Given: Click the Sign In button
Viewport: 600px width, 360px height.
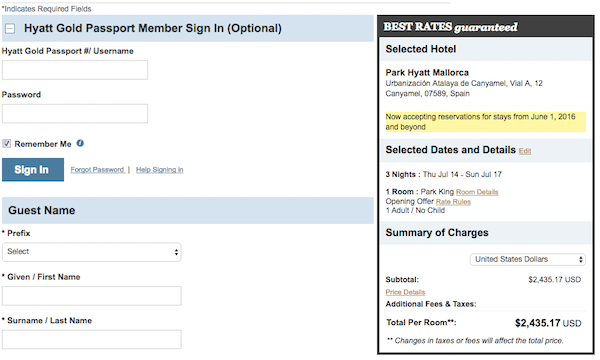Looking at the screenshot, I should (33, 169).
